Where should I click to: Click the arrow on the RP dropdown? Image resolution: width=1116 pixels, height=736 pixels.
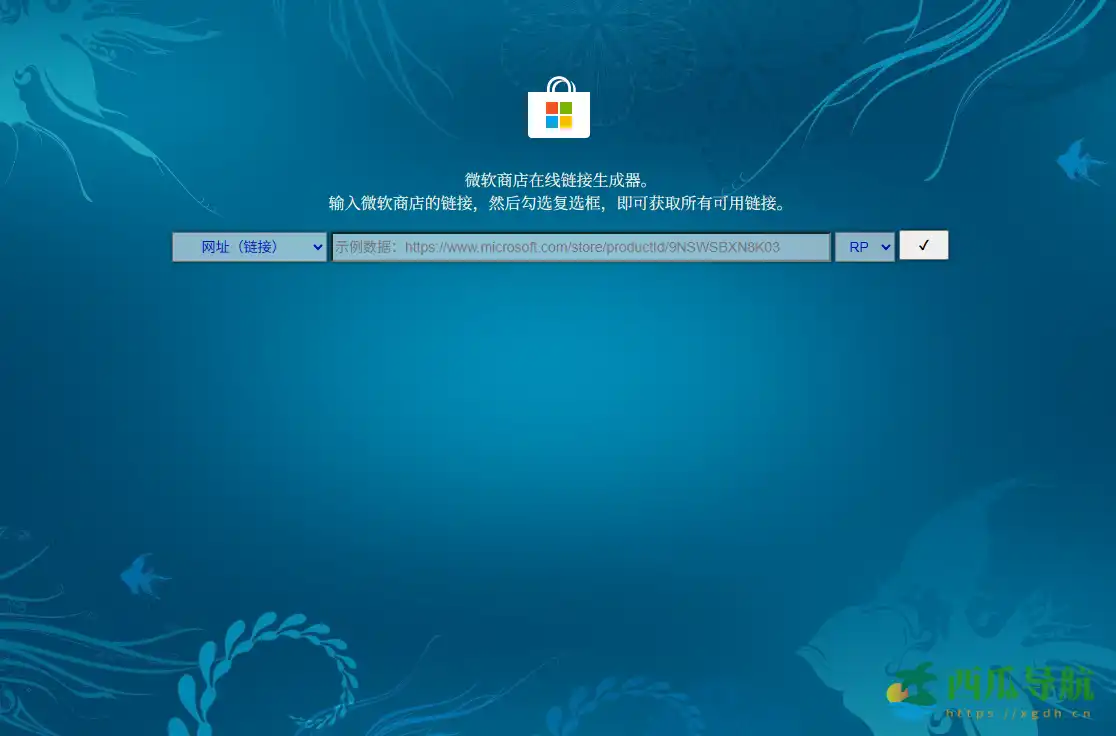(885, 247)
